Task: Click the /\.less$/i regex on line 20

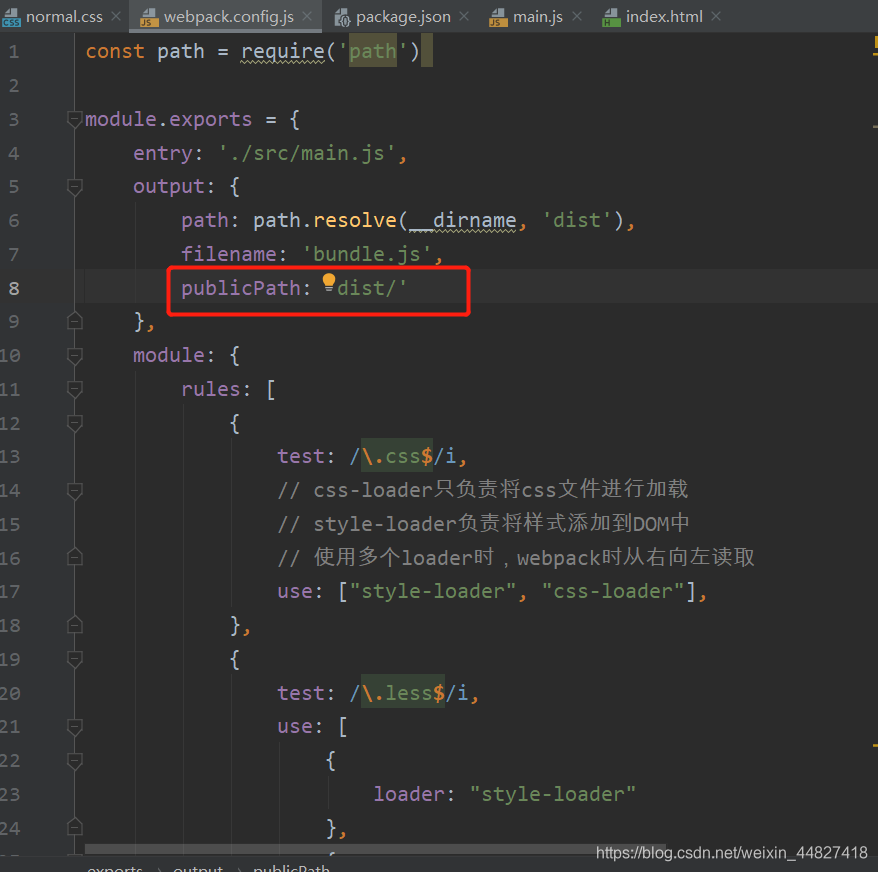Action: tap(409, 693)
